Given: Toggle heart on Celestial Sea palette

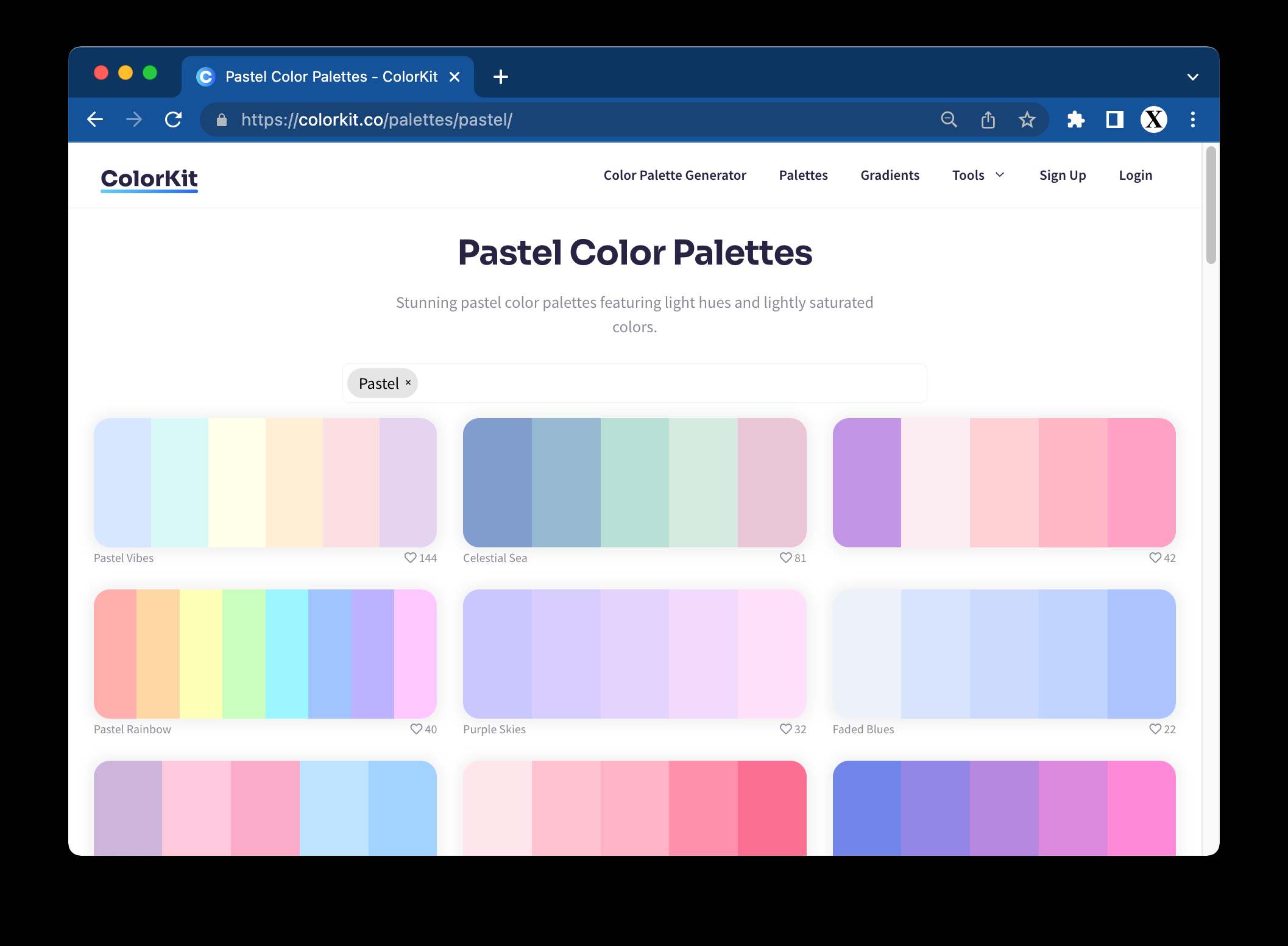Looking at the screenshot, I should (x=785, y=558).
